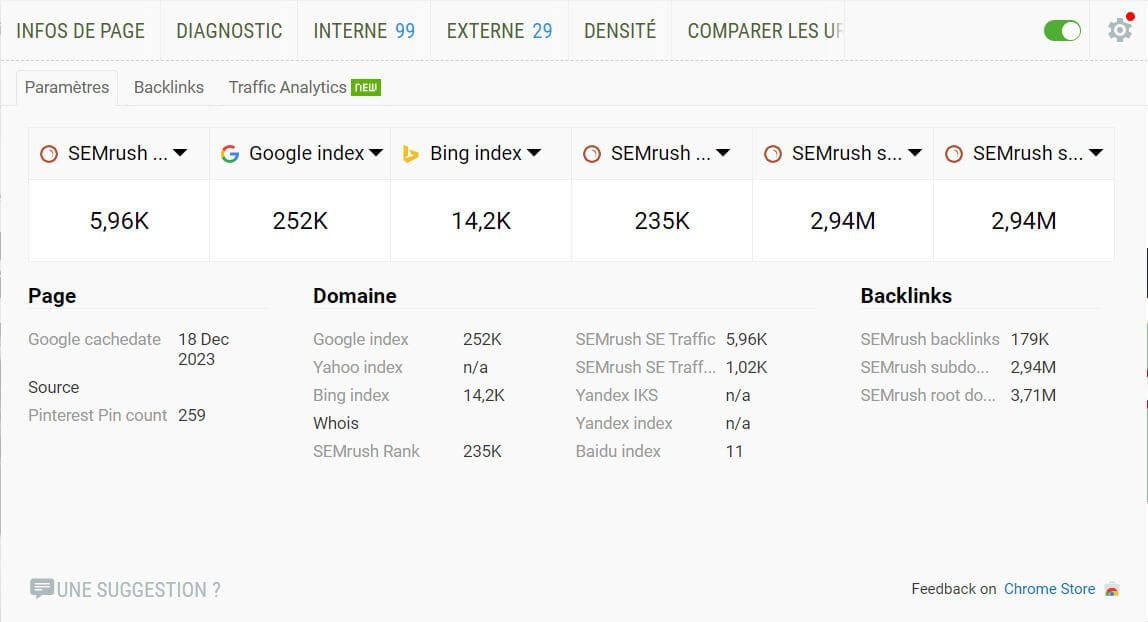Click the suggestion speech bubble icon
Viewport: 1148px width, 622px height.
coord(42,588)
